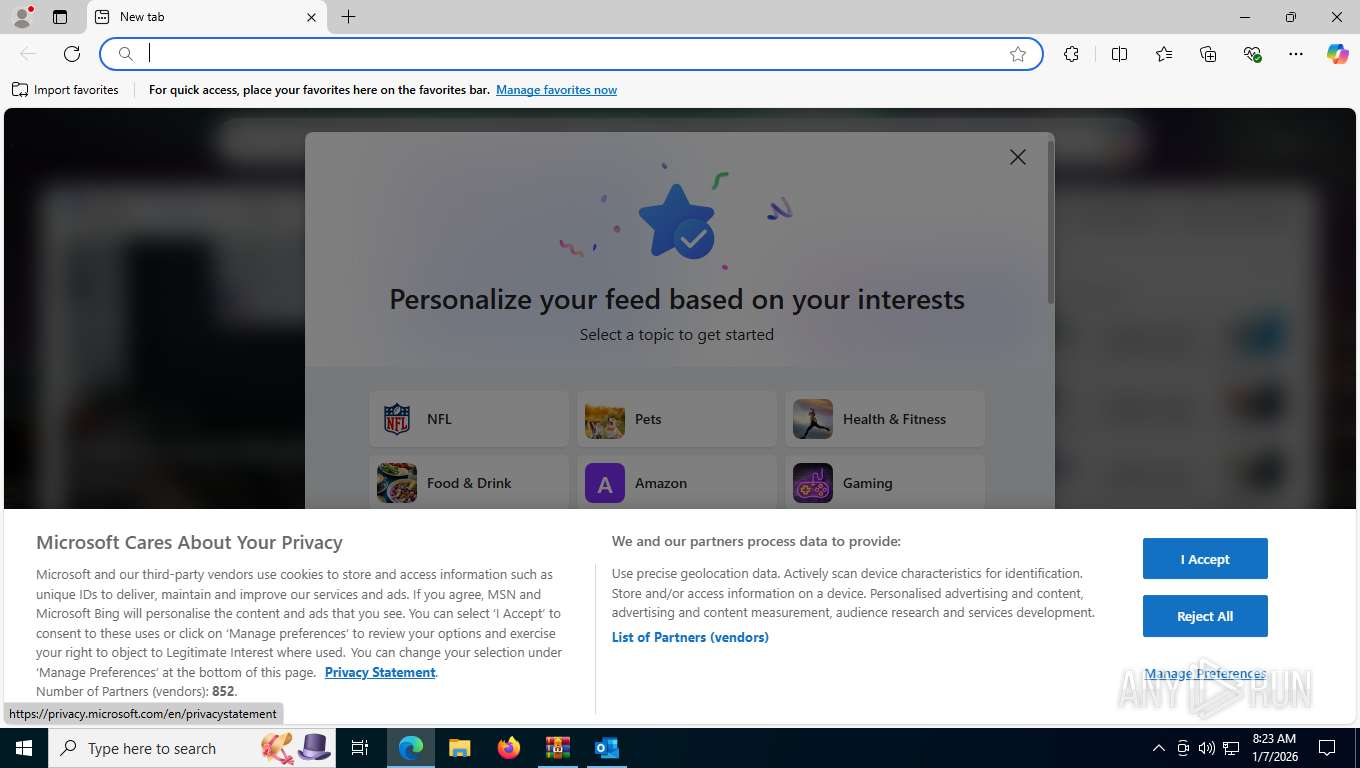1360x768 pixels.
Task: Choose the Health & Fitness topic
Action: point(885,419)
